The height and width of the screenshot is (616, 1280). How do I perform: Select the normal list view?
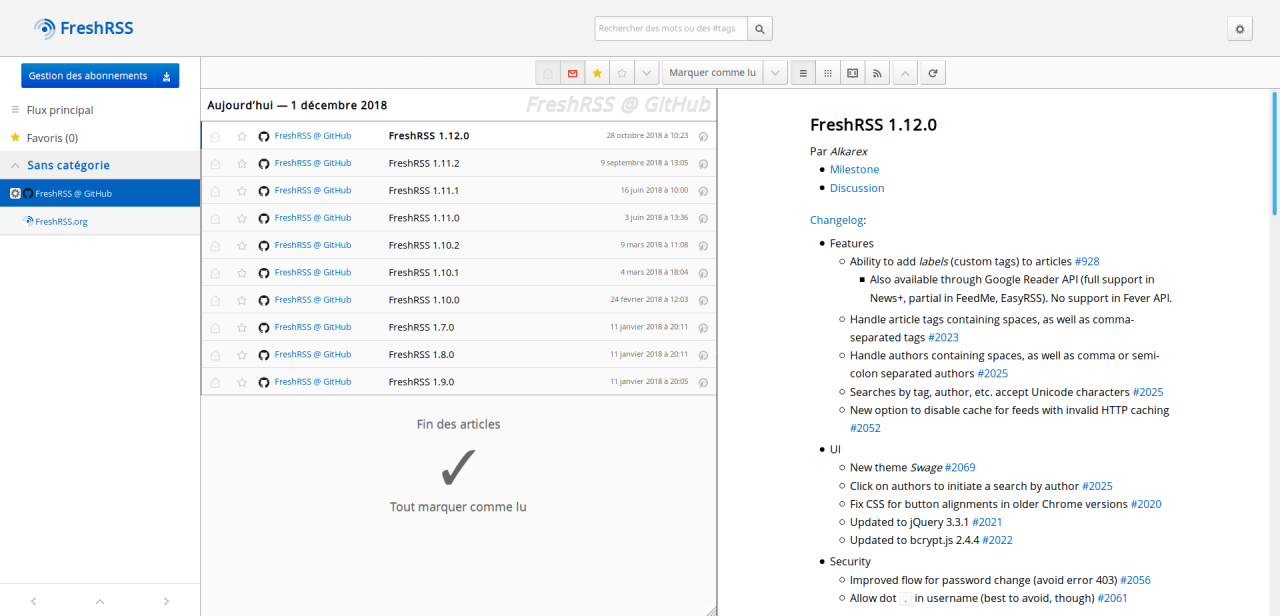coord(803,72)
